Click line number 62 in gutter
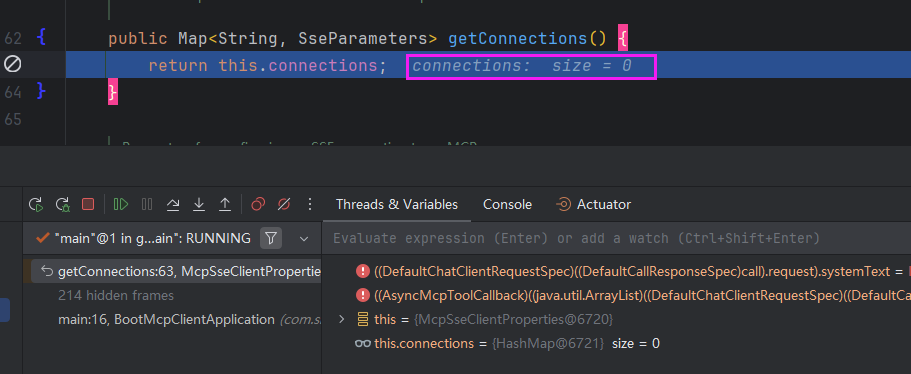 [x=13, y=39]
